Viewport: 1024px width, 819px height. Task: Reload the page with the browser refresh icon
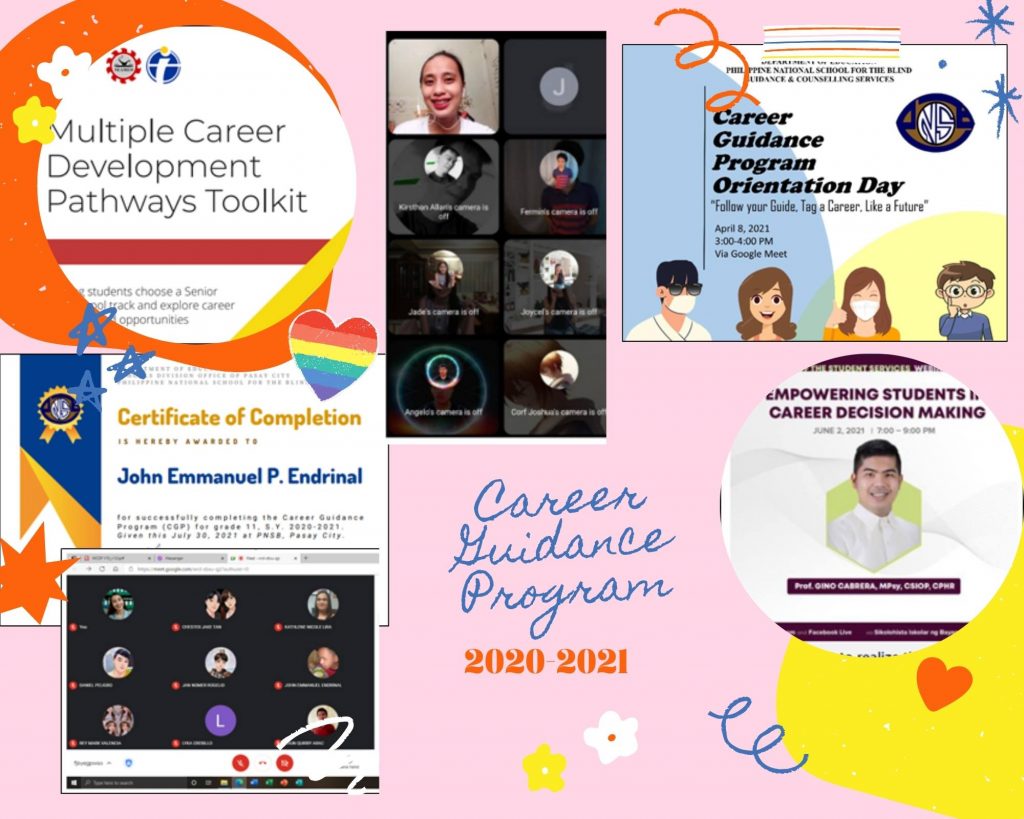pyautogui.click(x=102, y=569)
